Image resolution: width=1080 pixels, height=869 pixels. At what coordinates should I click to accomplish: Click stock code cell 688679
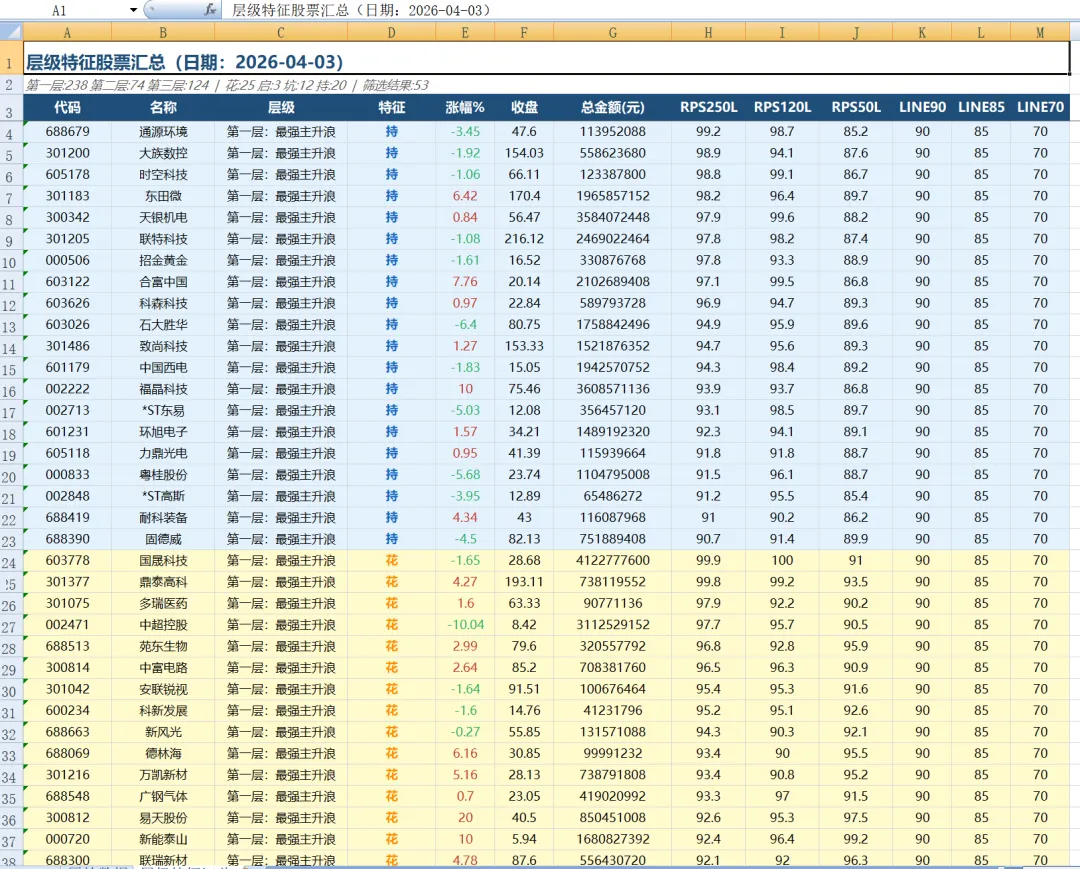coord(67,132)
